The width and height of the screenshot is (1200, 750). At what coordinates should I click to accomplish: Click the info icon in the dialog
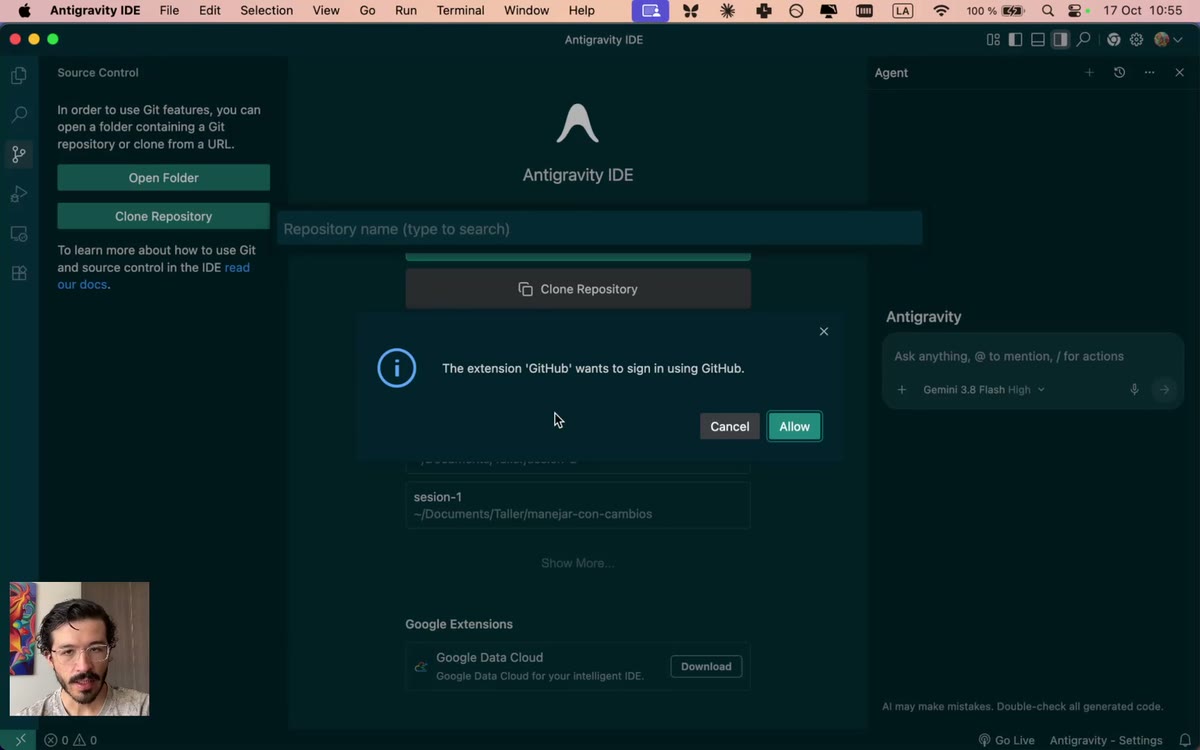pyautogui.click(x=397, y=368)
